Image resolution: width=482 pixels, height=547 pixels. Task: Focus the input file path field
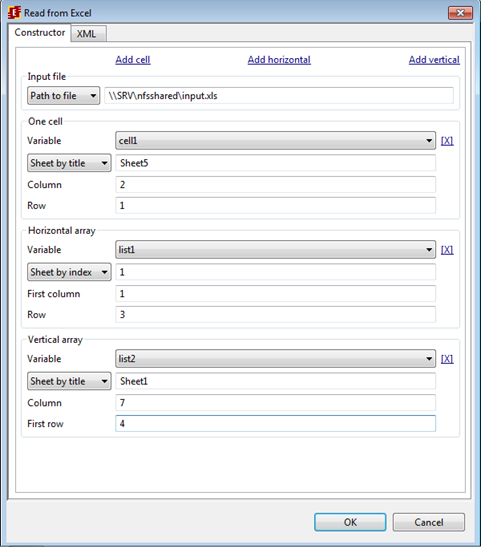point(279,96)
